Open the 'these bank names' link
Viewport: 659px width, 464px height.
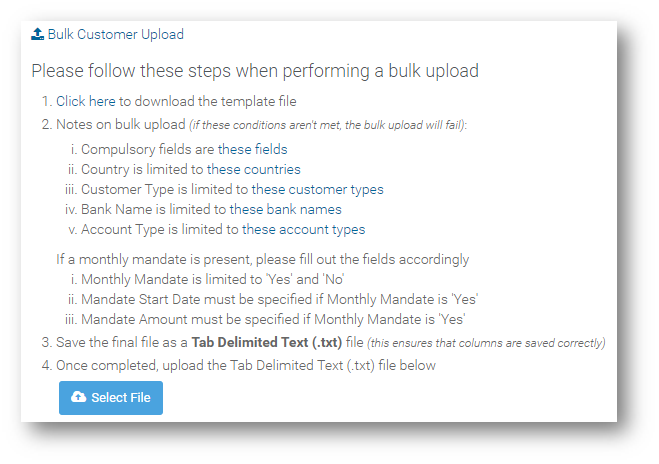click(285, 209)
